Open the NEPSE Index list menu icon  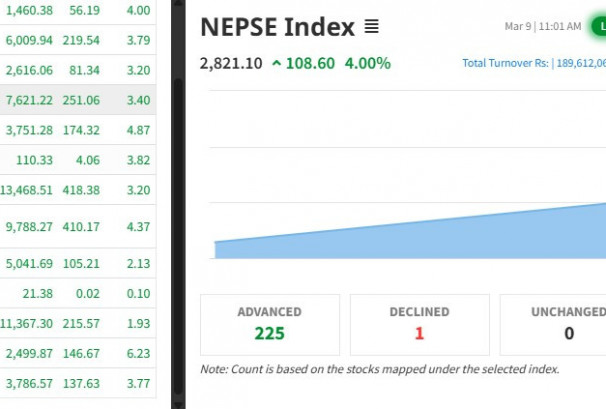coord(372,27)
